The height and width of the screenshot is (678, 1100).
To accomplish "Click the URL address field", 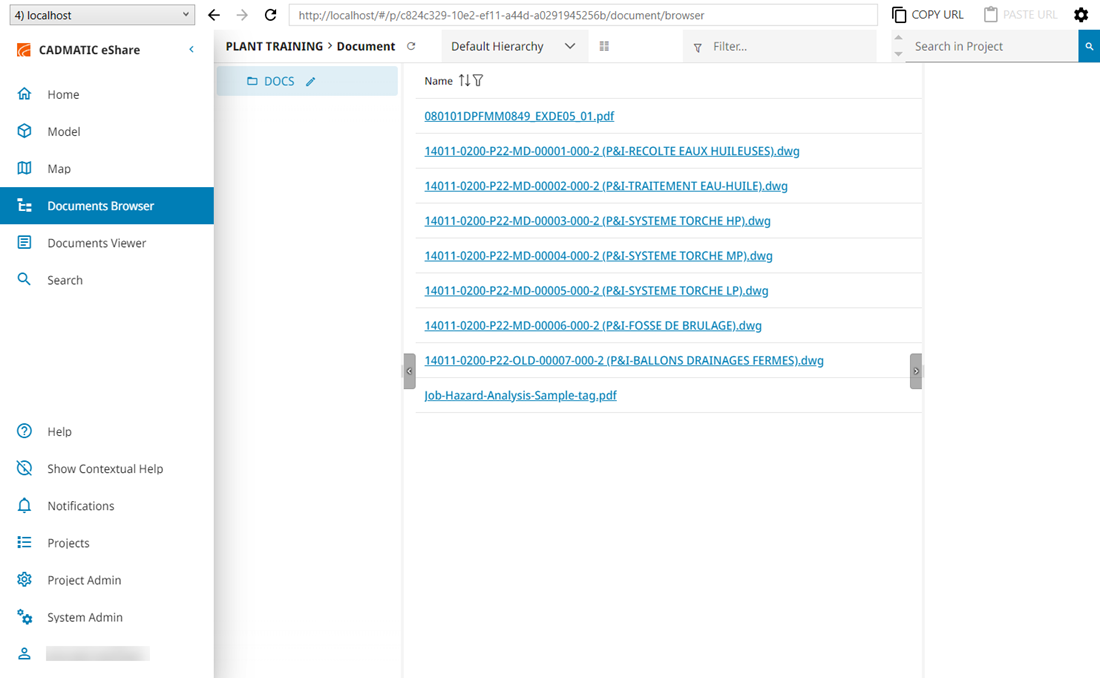I will tap(583, 15).
